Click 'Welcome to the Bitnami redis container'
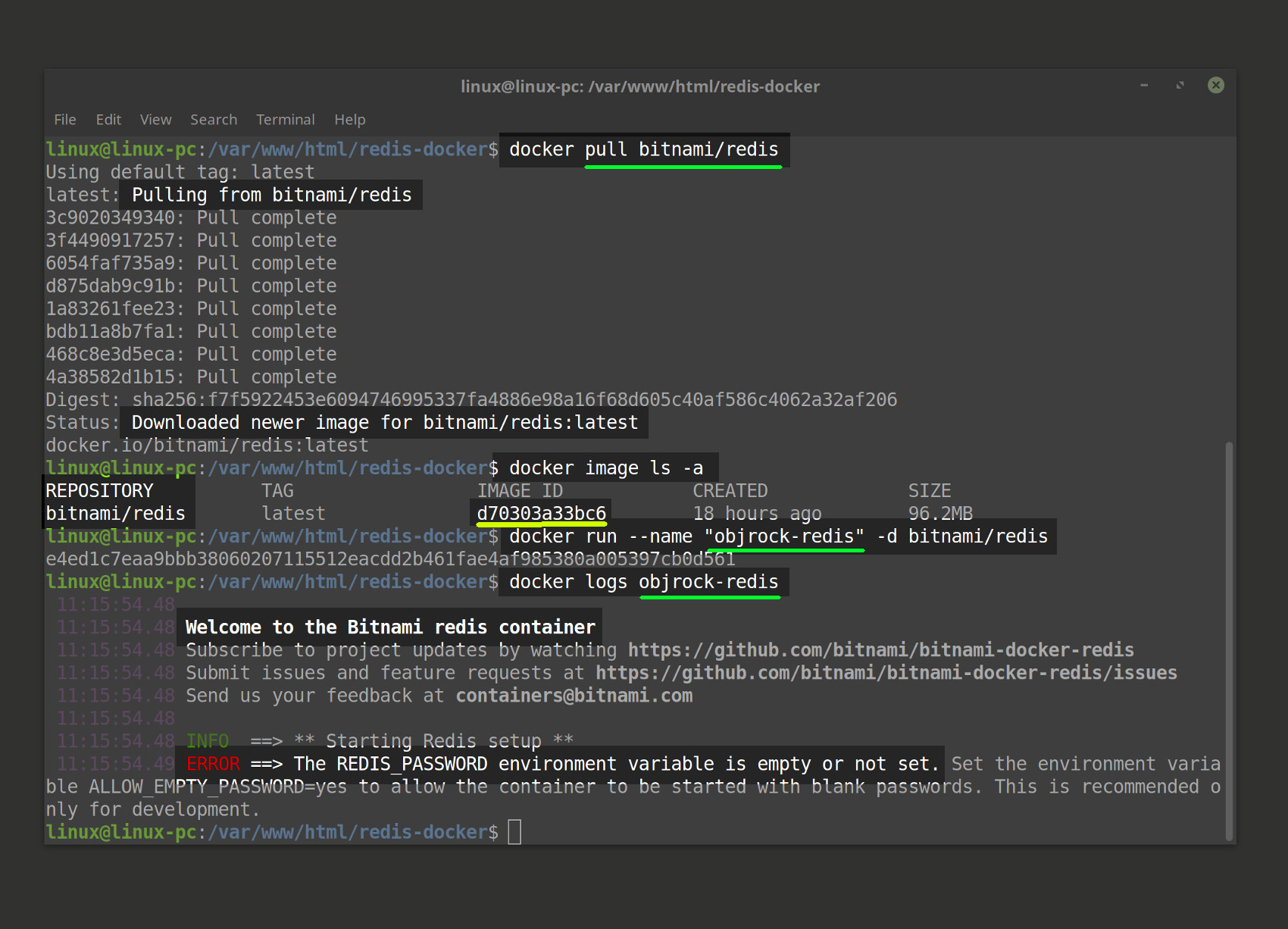This screenshot has width=1288, height=929. point(390,627)
